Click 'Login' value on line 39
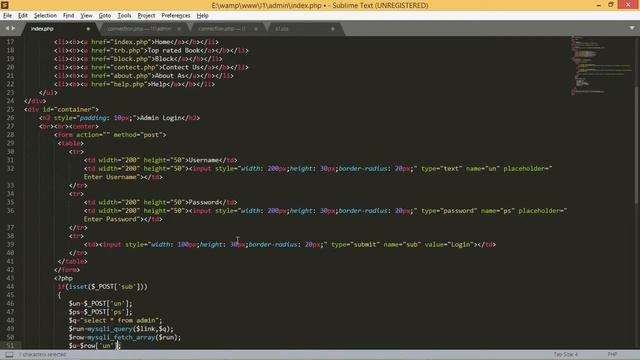 tap(460, 244)
